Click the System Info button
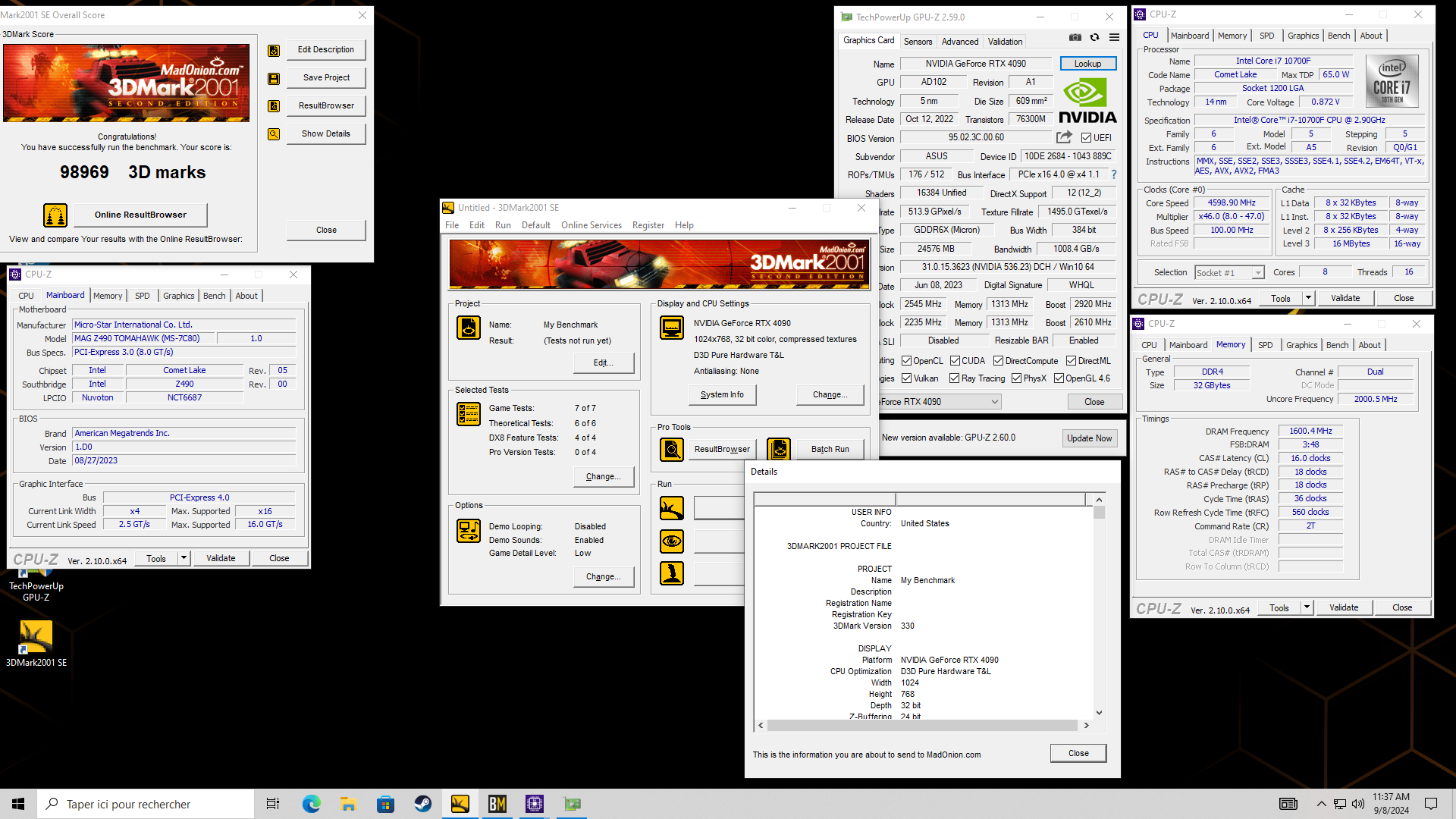The height and width of the screenshot is (819, 1456). (722, 394)
